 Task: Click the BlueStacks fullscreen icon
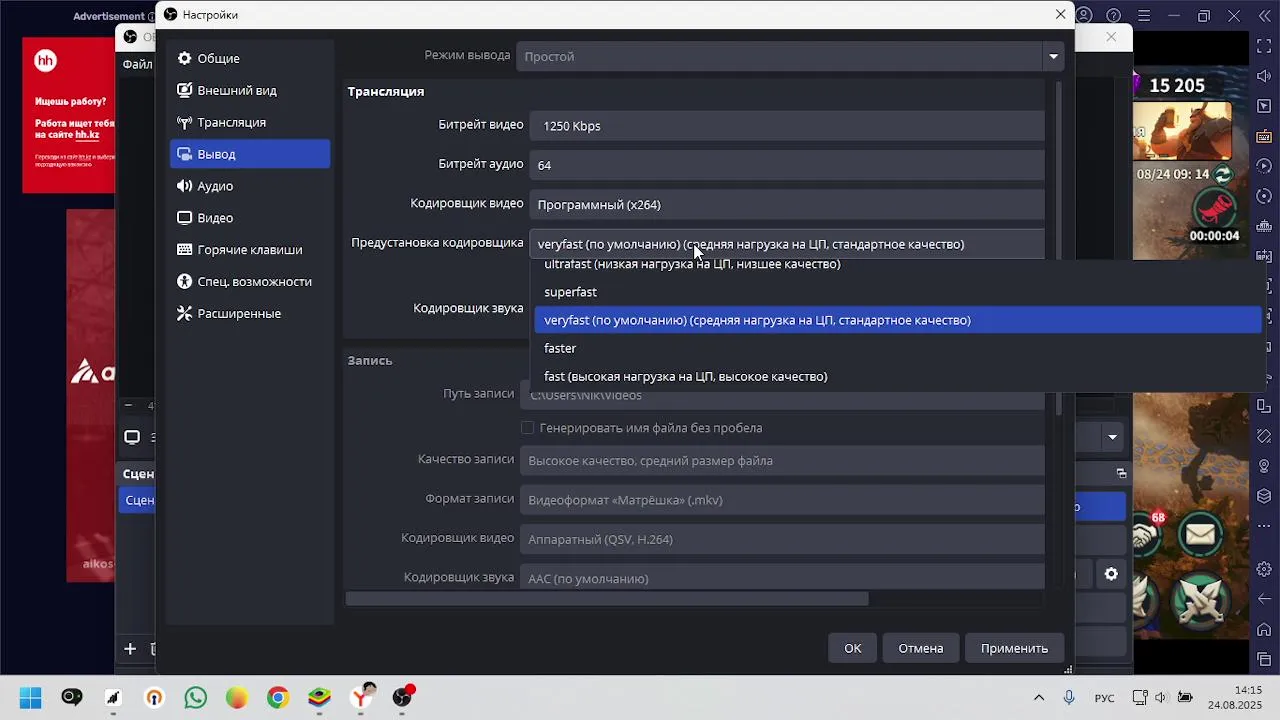click(x=1265, y=46)
